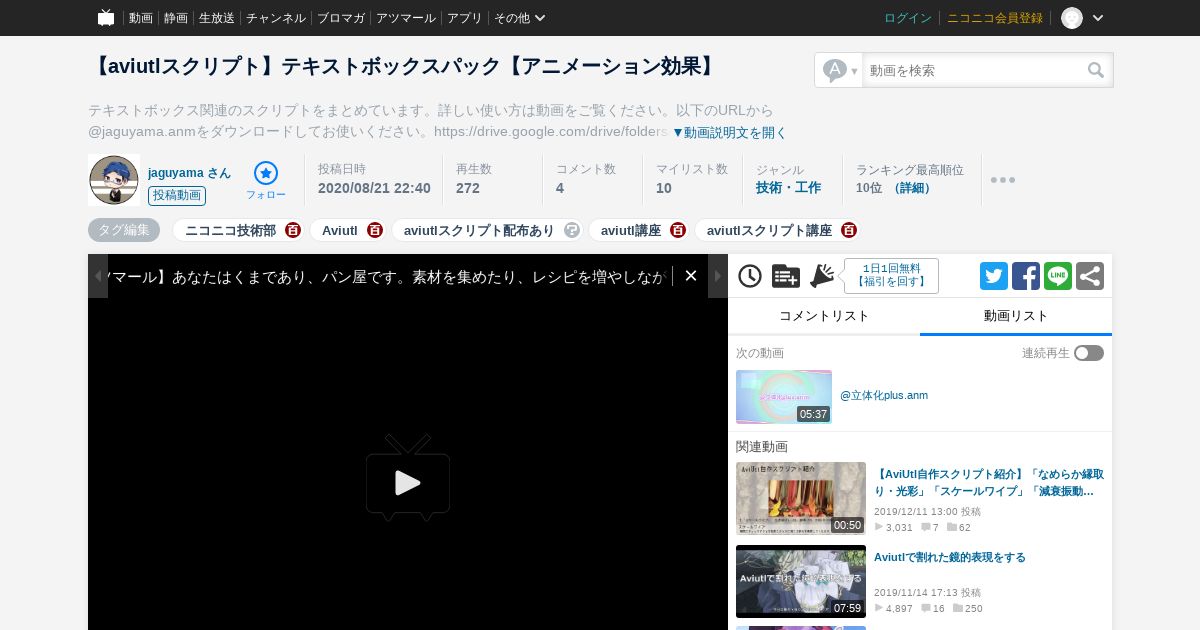Expand 動画説明文を開く description
1200x630 pixels.
pos(729,132)
